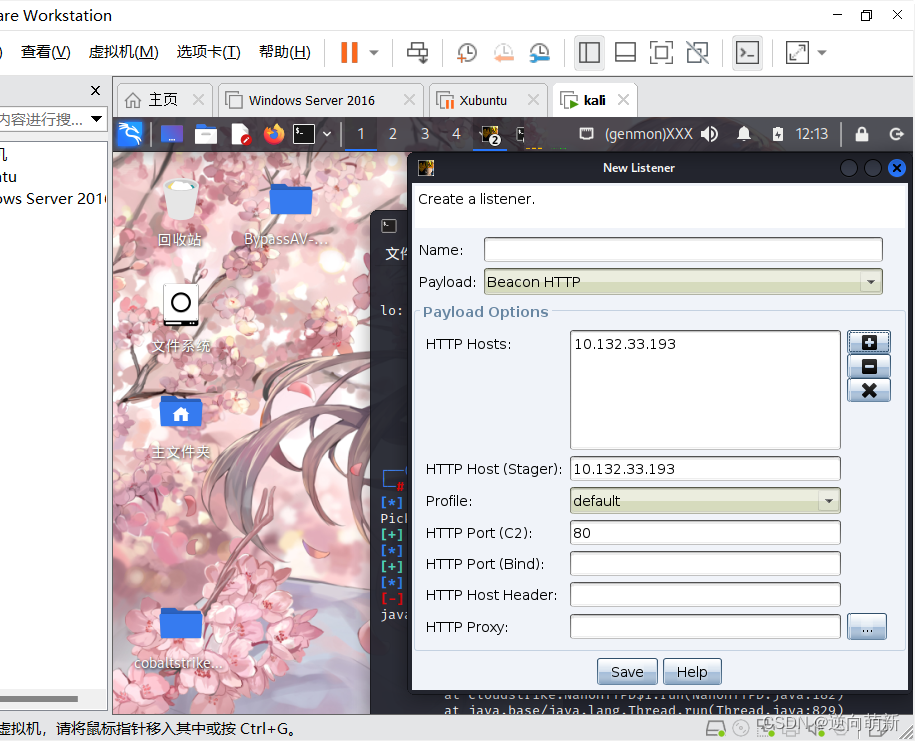Switch to workspace 2

click(393, 134)
